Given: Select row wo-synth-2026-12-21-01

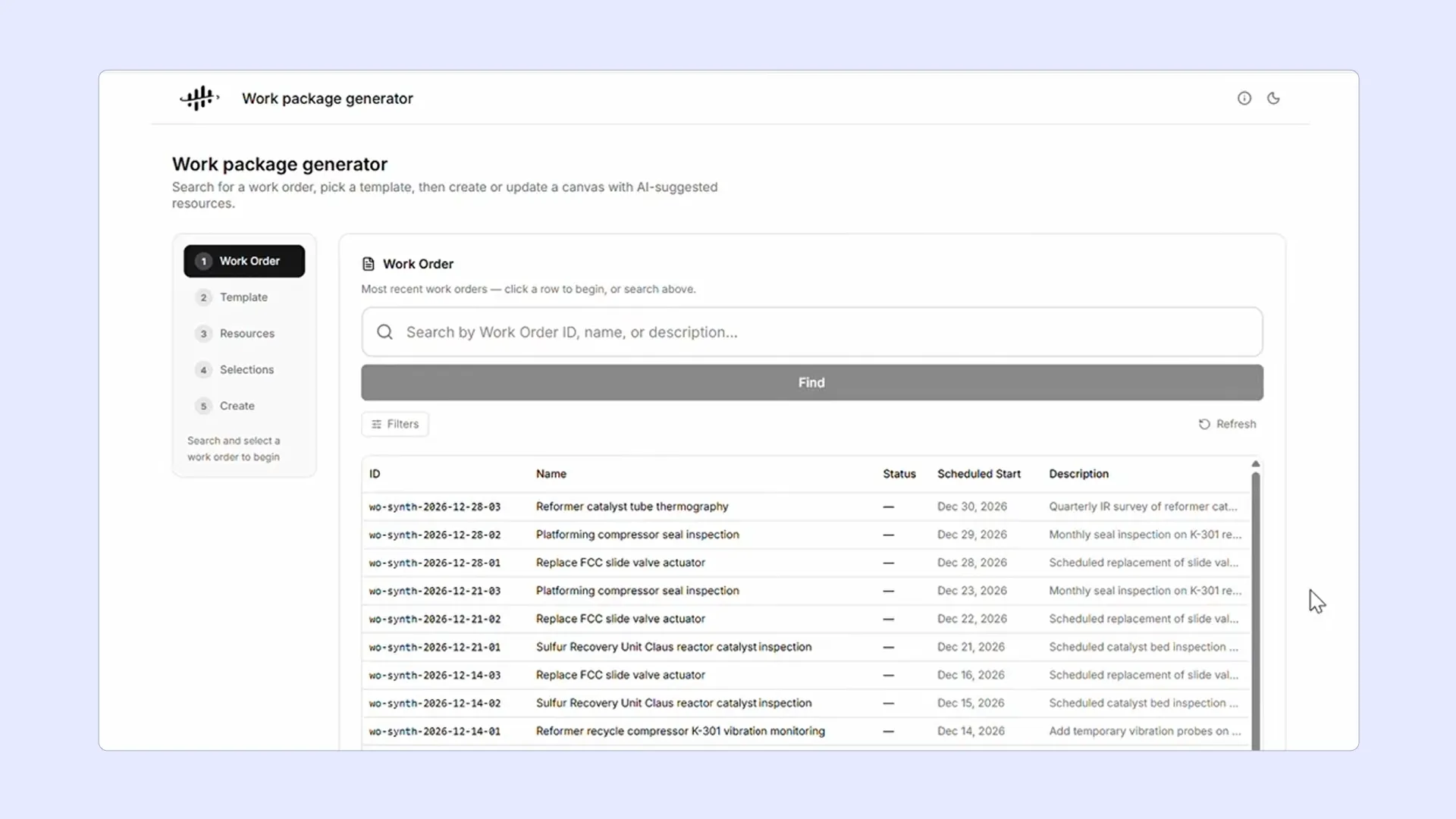Looking at the screenshot, I should pos(807,647).
